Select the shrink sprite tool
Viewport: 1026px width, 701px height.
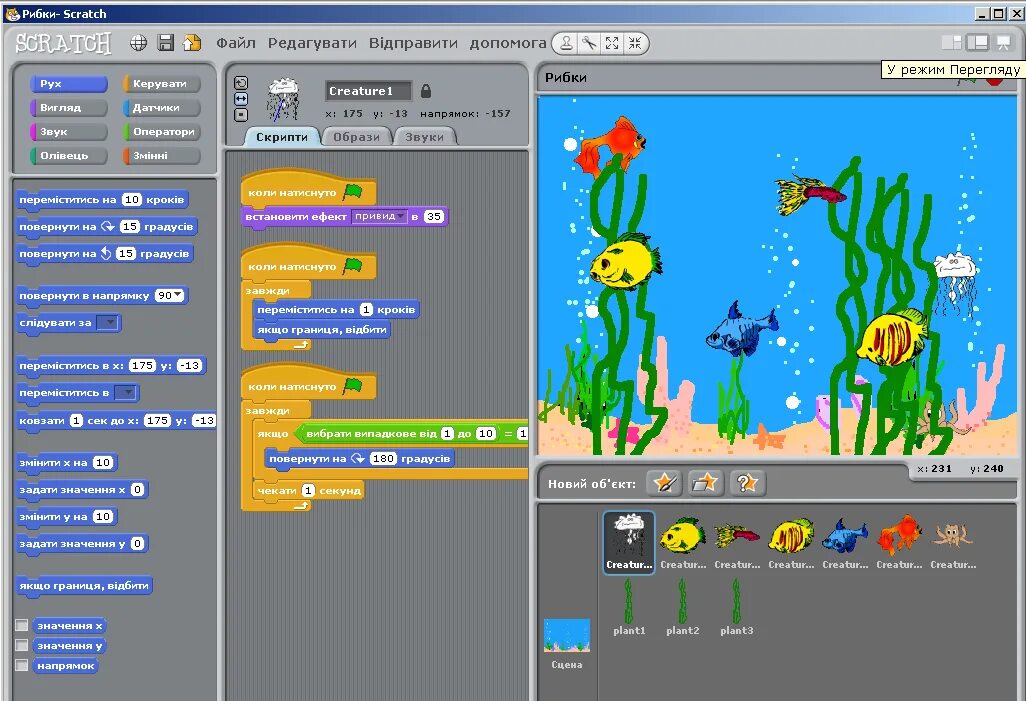[635, 43]
